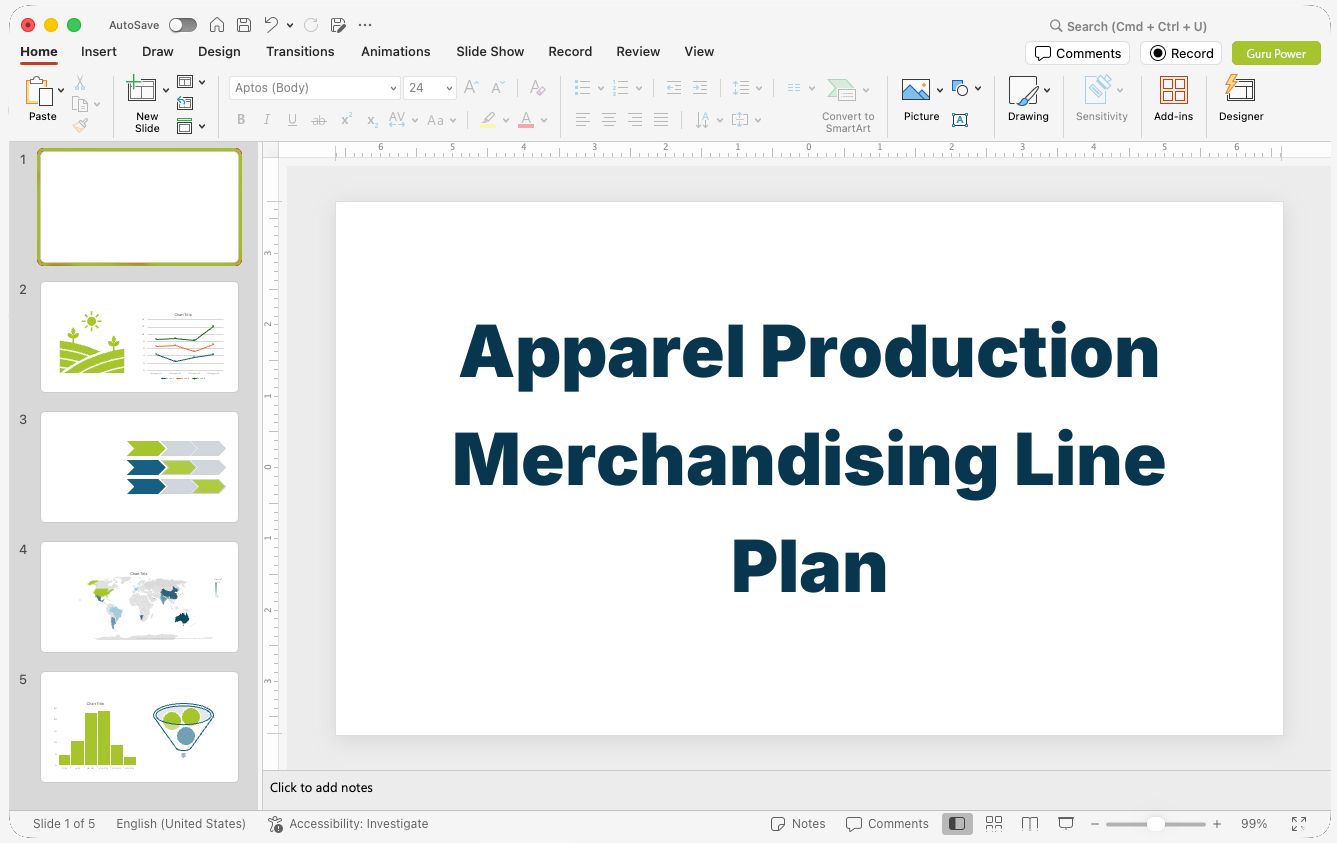Screen dimensions: 1337x843
Task: Click the red font color swatch
Action: [x=526, y=120]
